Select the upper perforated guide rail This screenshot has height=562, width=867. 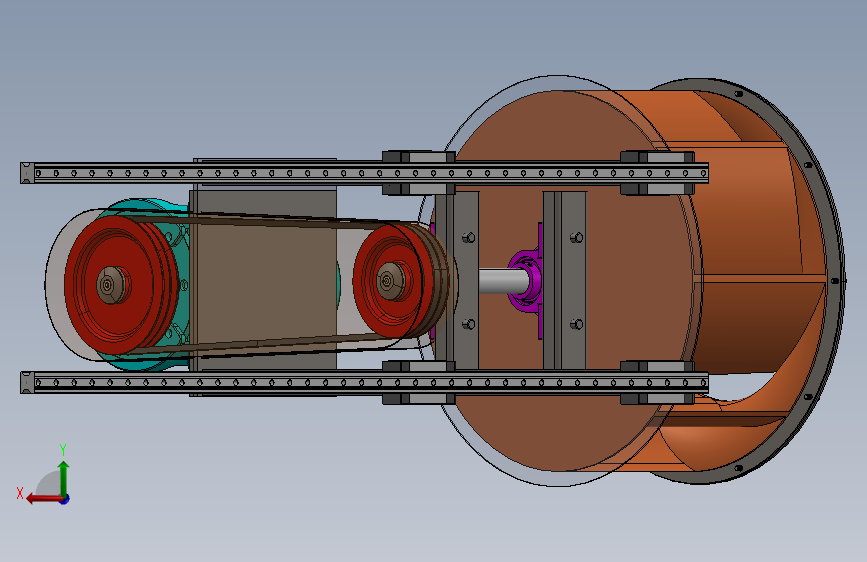[x=364, y=173]
